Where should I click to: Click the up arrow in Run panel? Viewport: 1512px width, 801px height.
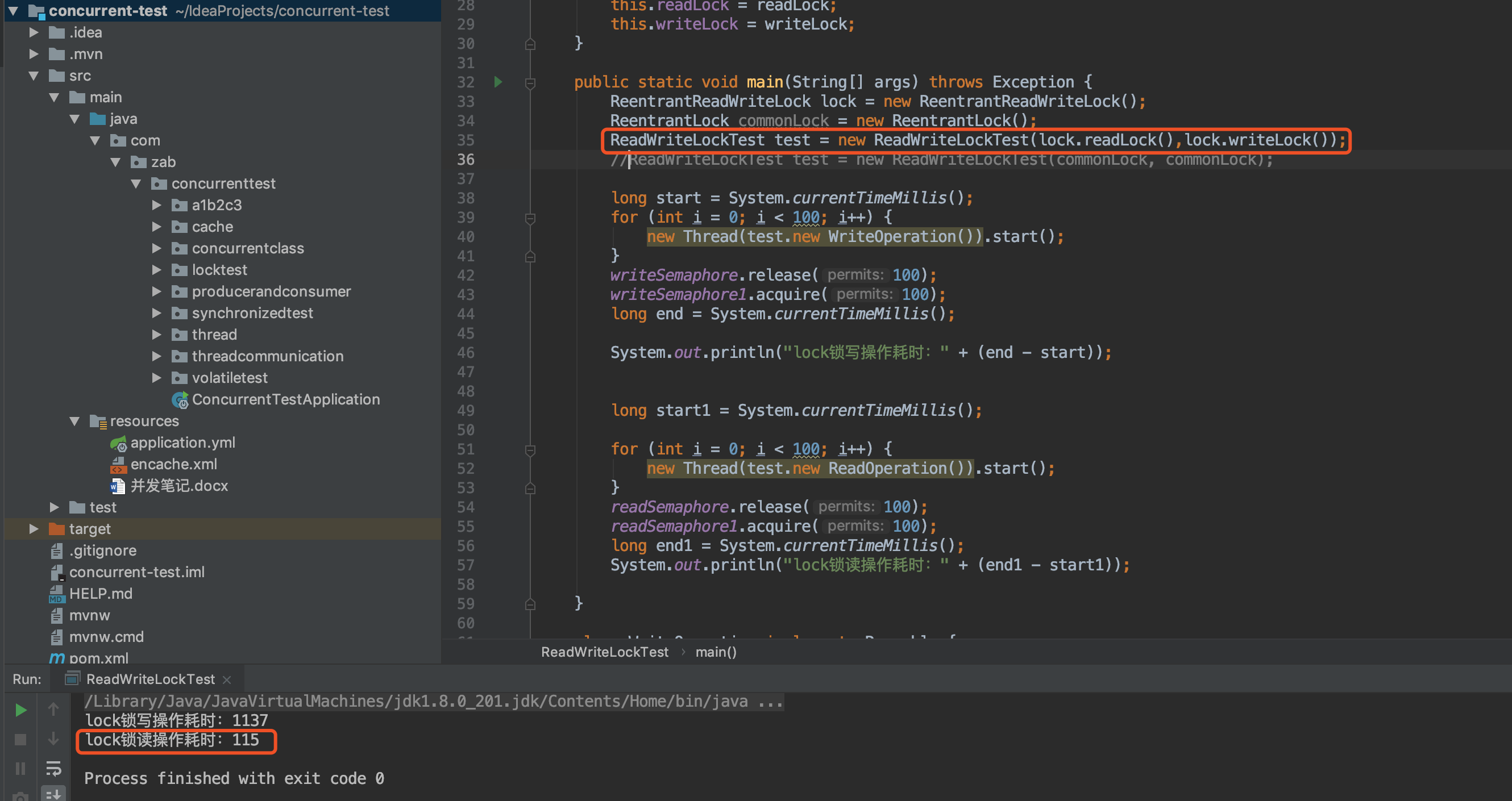53,710
